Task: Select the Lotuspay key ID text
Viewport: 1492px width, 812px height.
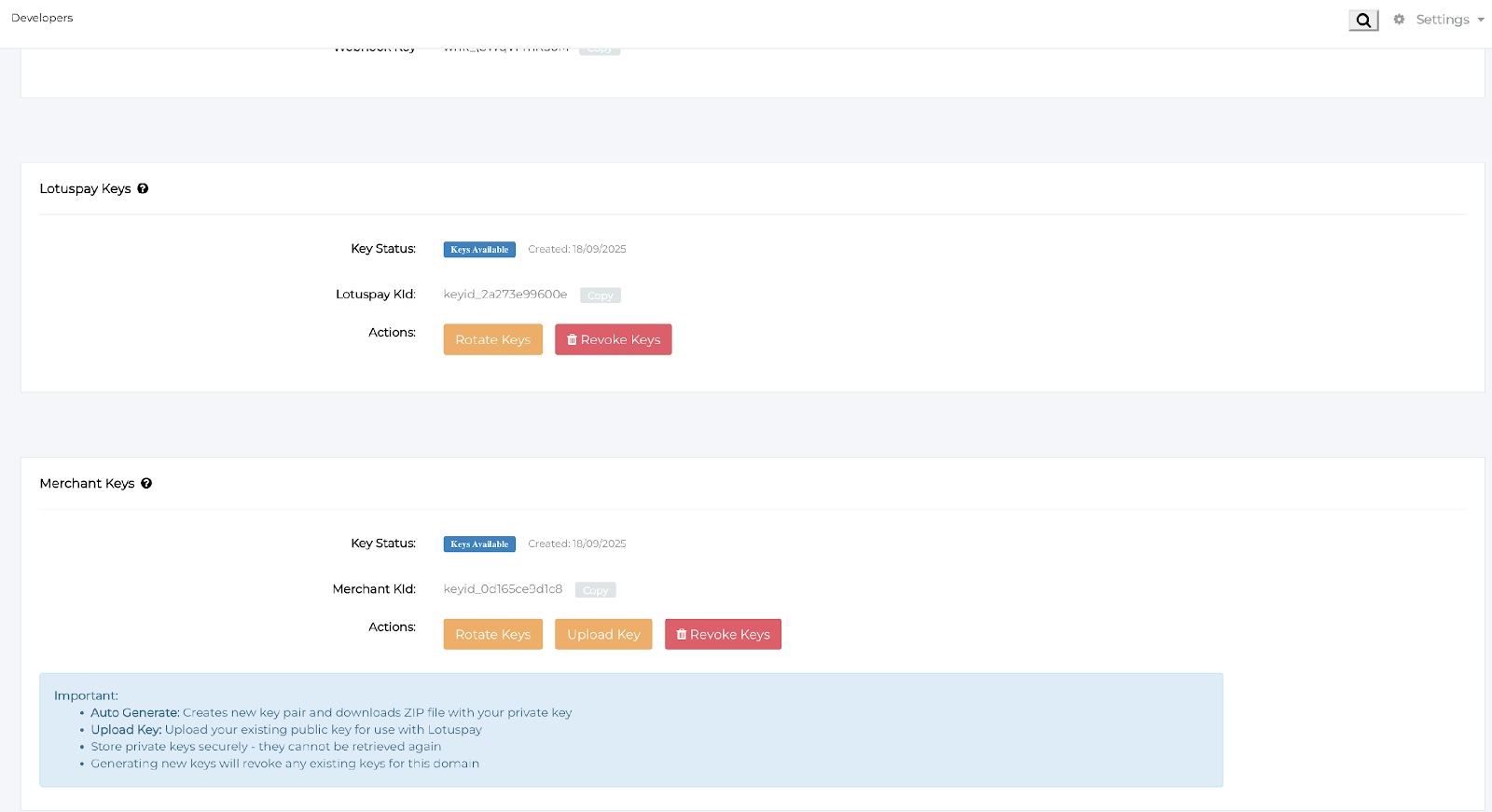Action: click(x=504, y=295)
